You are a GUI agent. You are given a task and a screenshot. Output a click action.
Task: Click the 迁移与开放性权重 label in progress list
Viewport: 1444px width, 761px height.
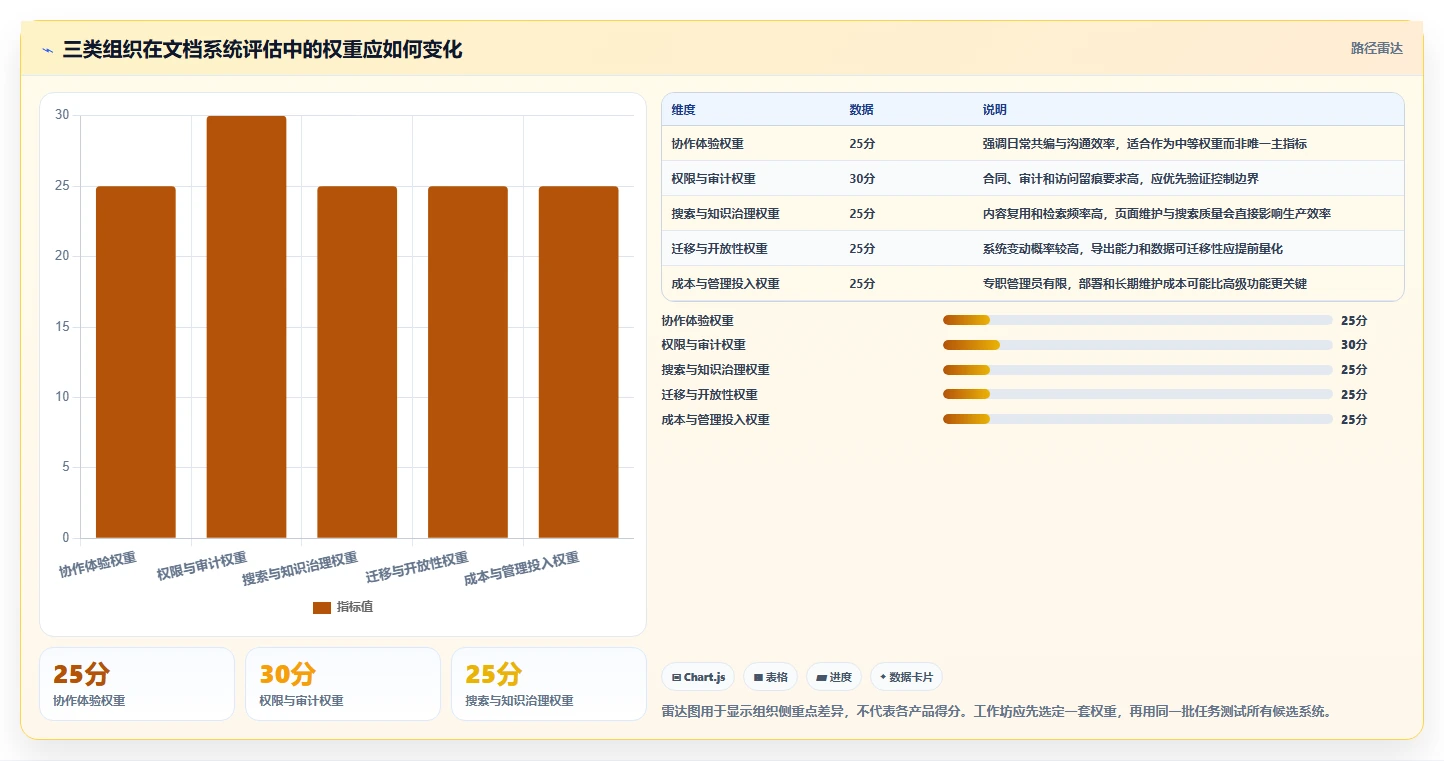pos(710,395)
